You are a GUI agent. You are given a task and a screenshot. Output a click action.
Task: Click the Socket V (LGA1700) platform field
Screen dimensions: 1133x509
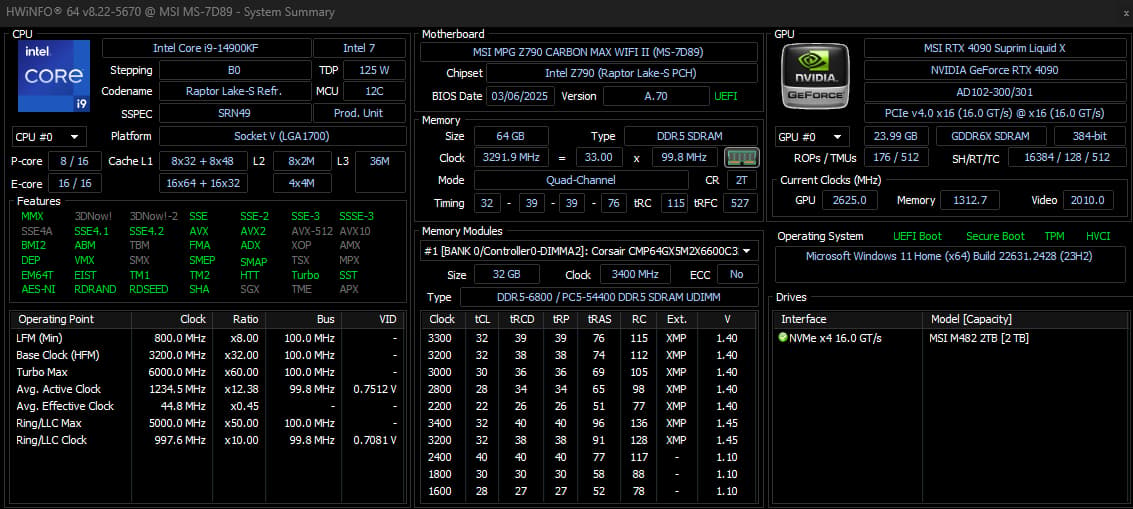283,137
